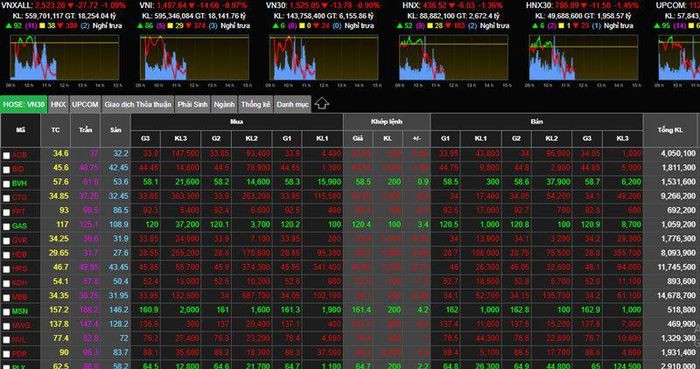Click total volume 4,050,100
Viewport: 700px width, 369px height.
coord(678,153)
